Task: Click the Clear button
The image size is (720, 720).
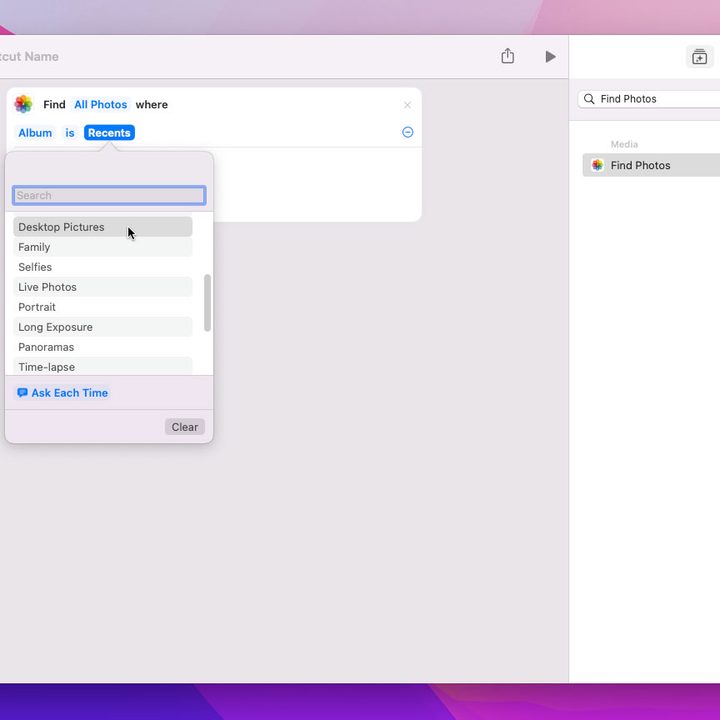Action: (x=185, y=427)
